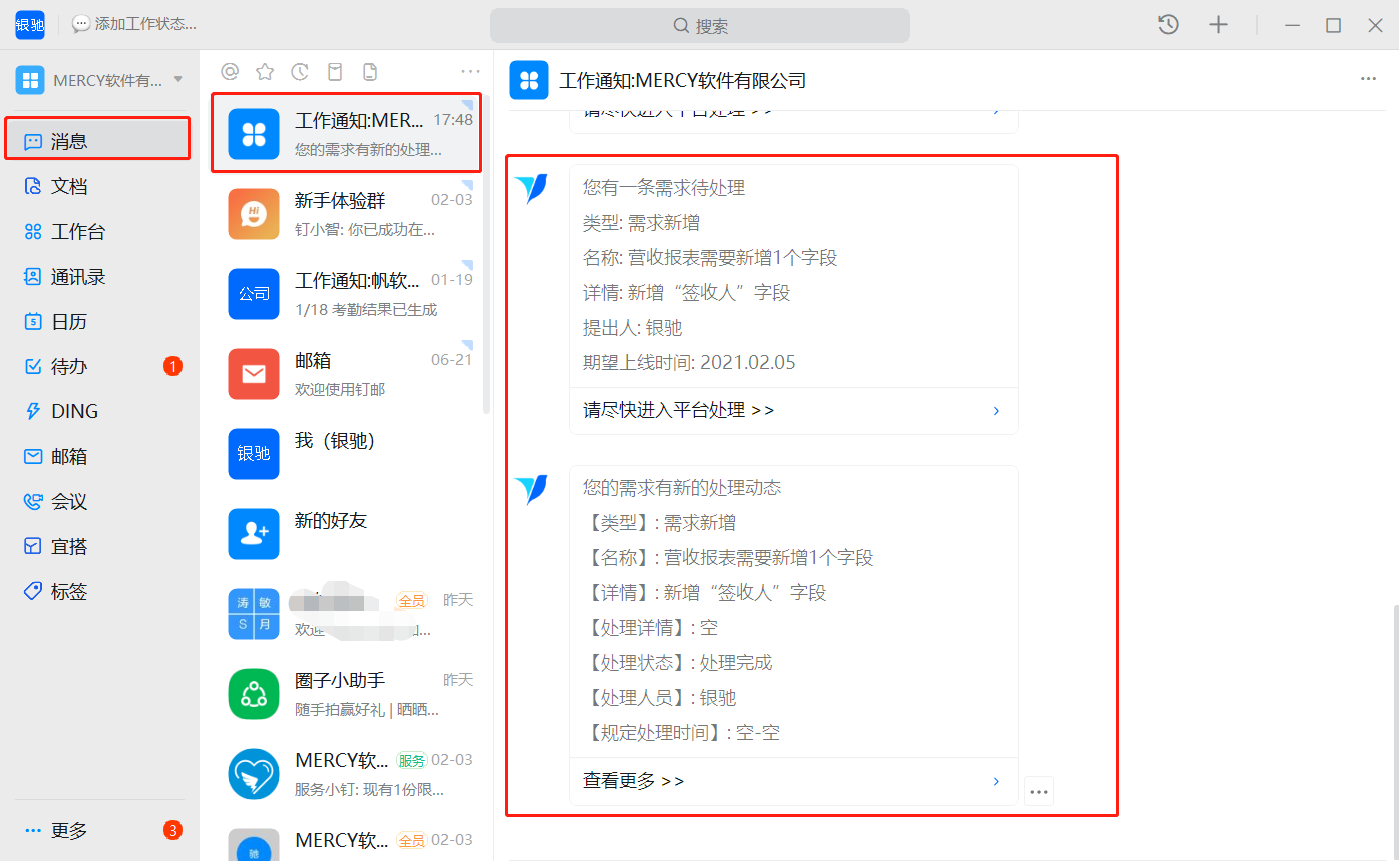Filter conversations by @ mentions icon
This screenshot has width=1399, height=861.
click(230, 71)
